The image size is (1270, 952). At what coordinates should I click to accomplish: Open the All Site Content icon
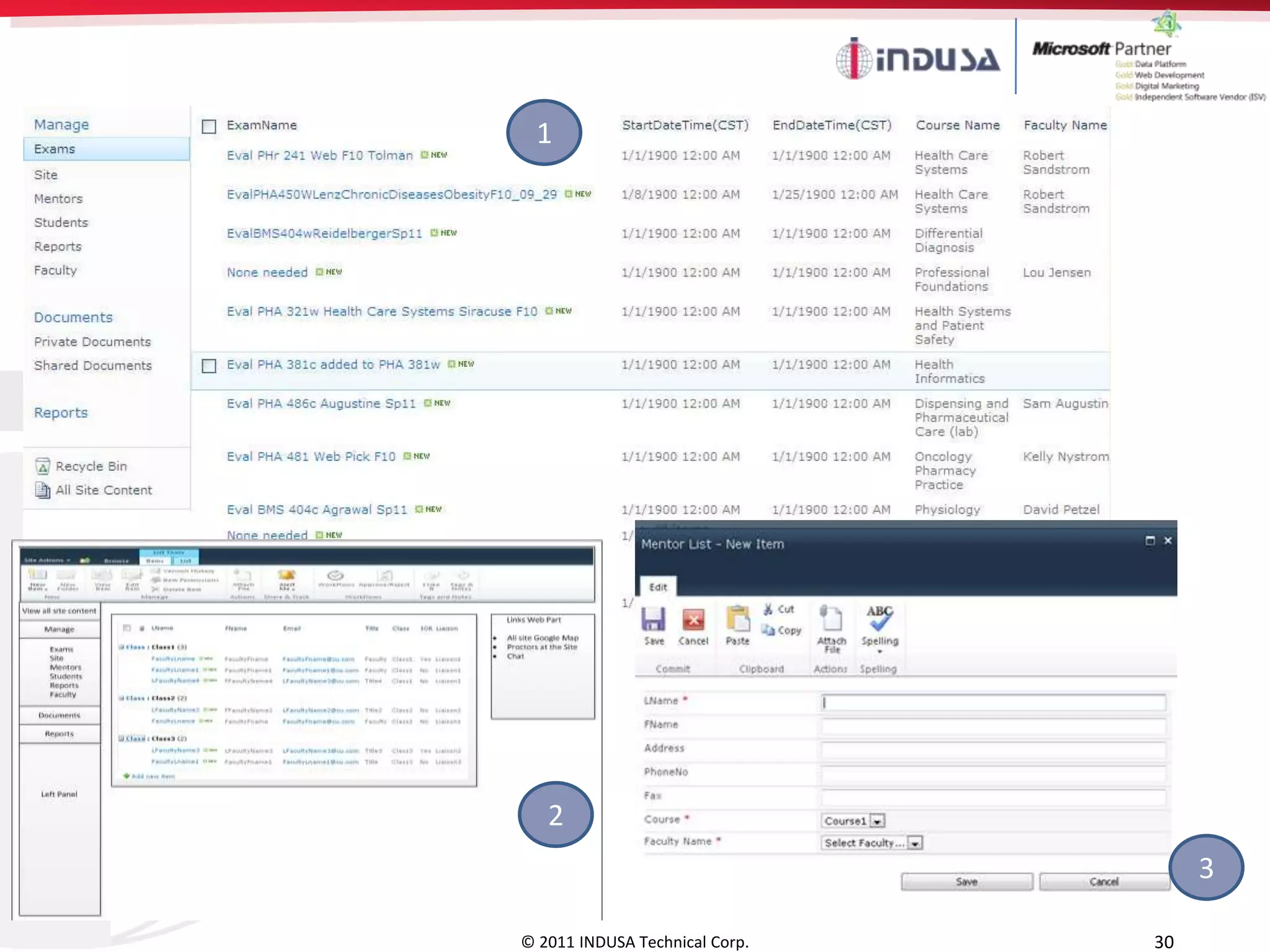point(43,490)
